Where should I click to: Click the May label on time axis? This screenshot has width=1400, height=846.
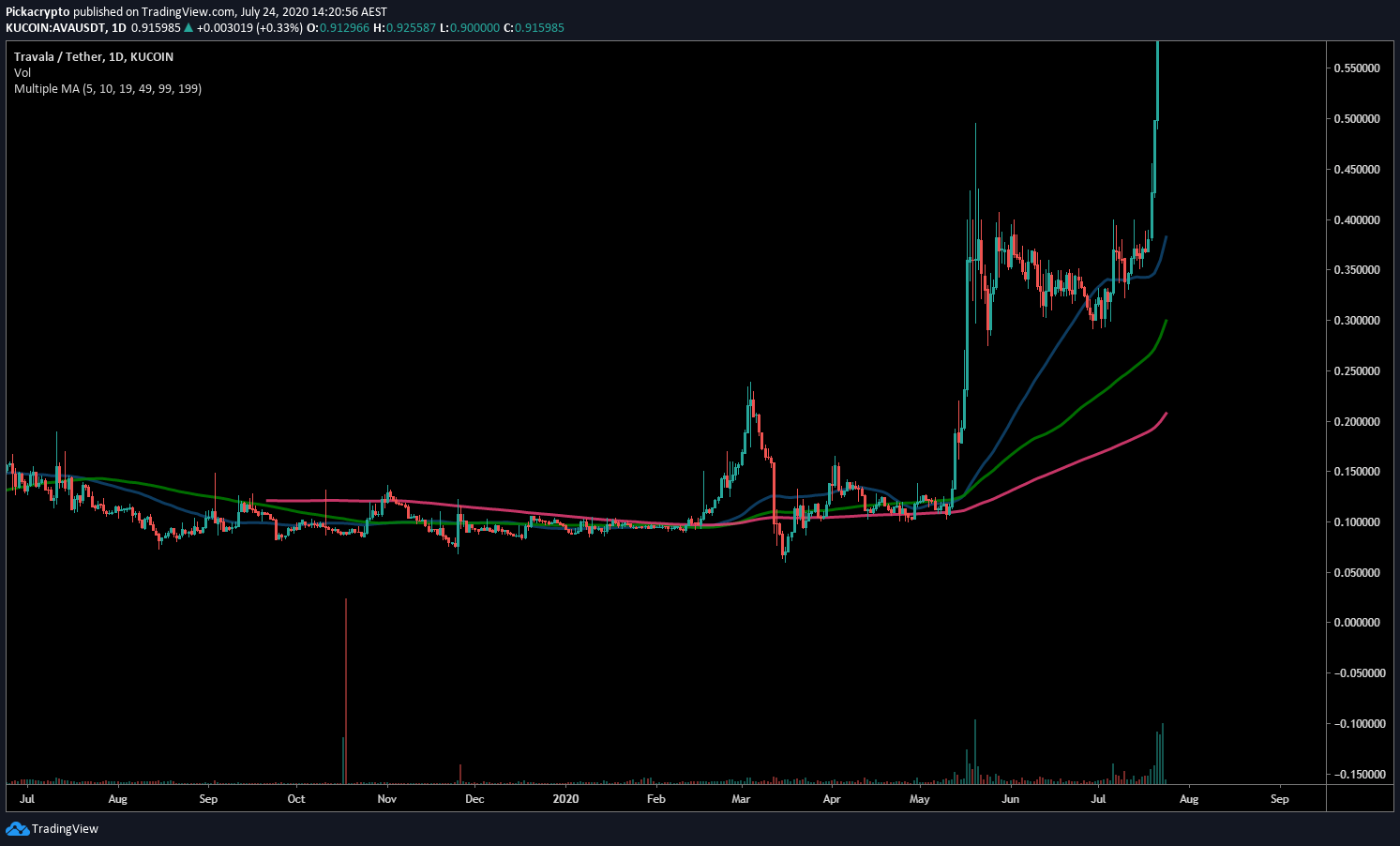920,799
